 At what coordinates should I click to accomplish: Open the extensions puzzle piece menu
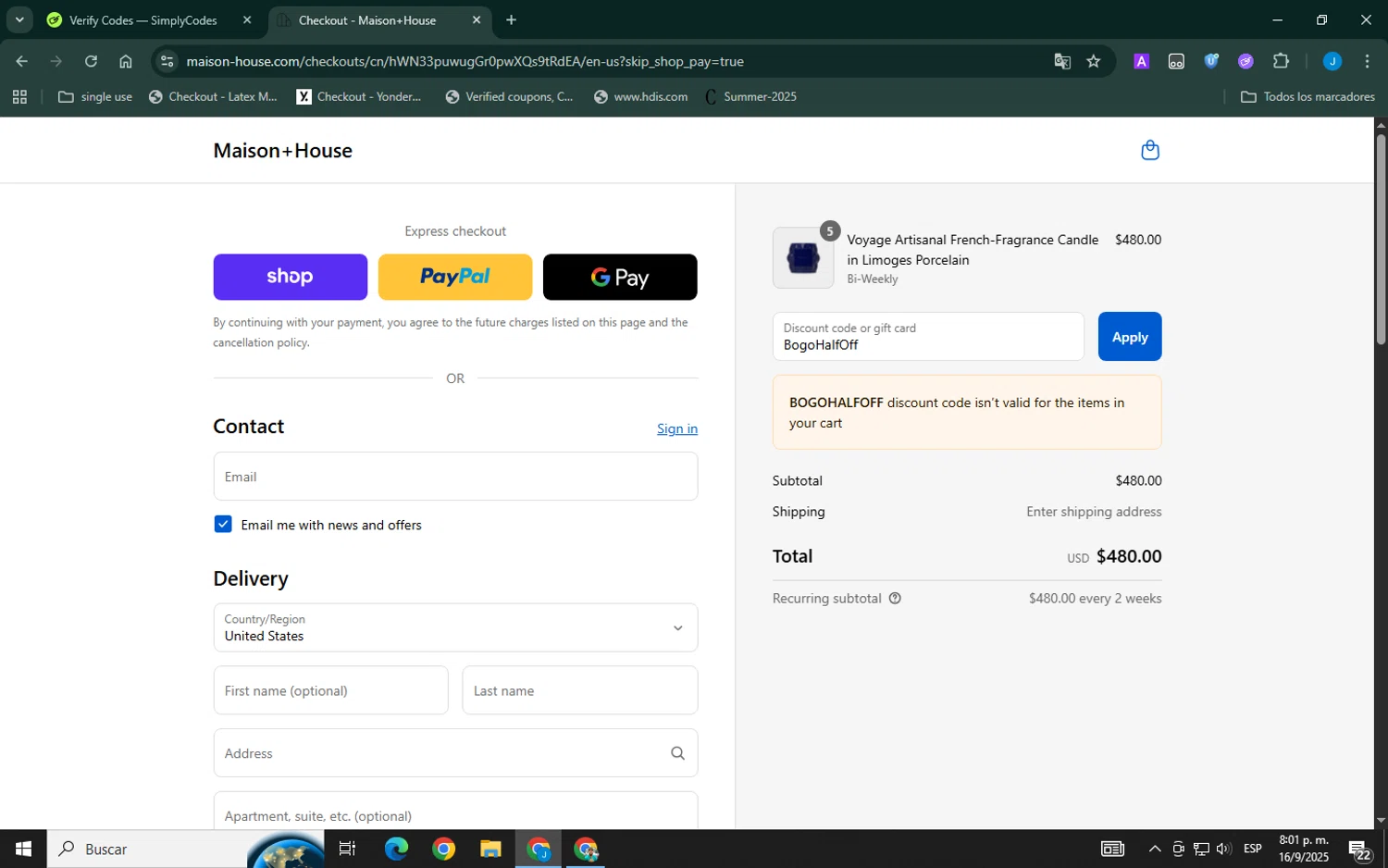(1281, 62)
